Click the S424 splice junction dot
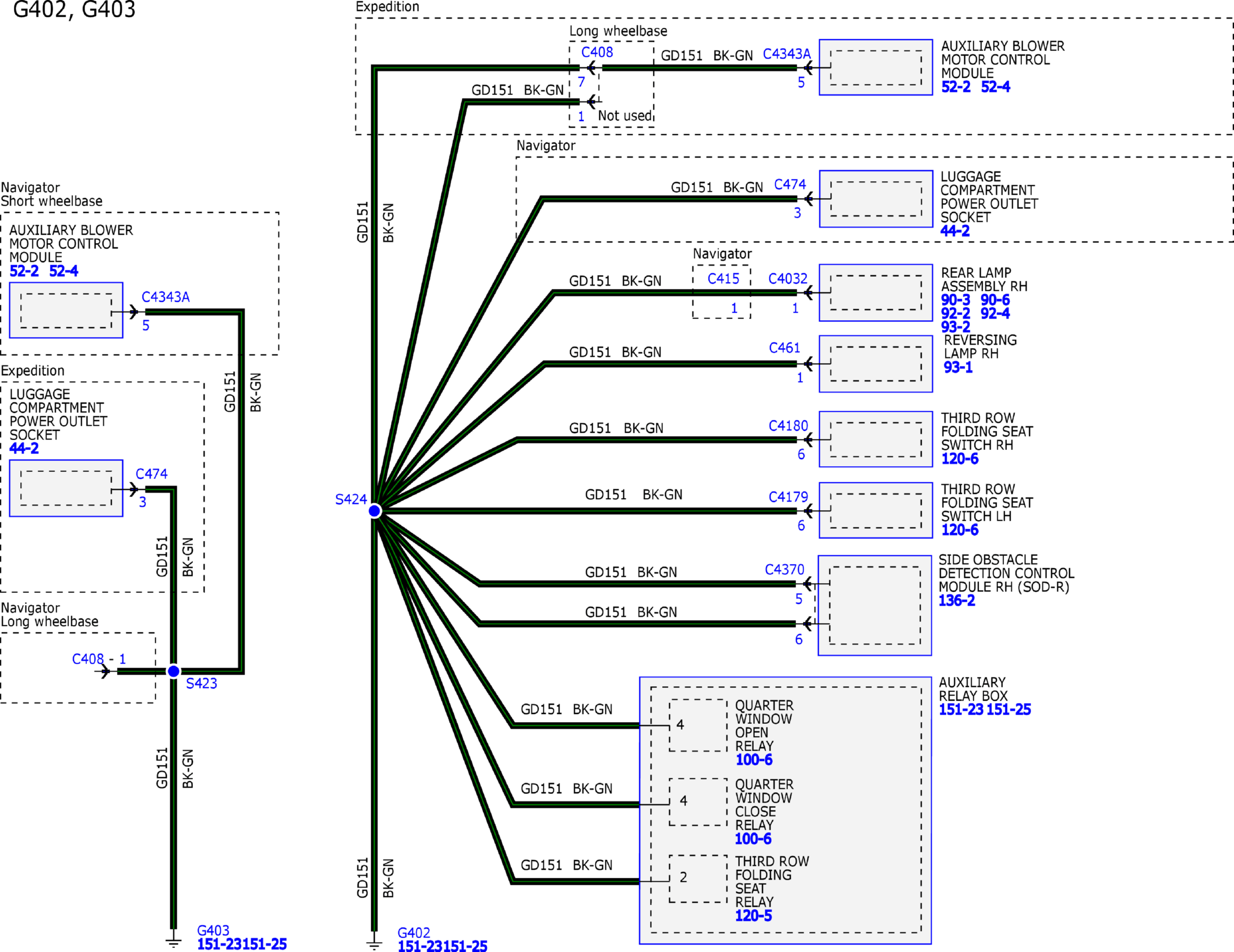 point(374,511)
